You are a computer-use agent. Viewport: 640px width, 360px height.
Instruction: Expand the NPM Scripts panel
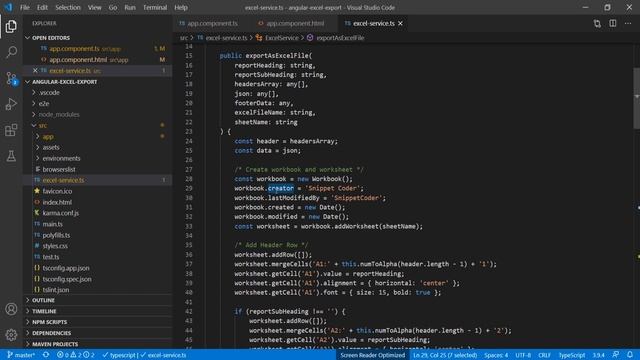pos(49,322)
